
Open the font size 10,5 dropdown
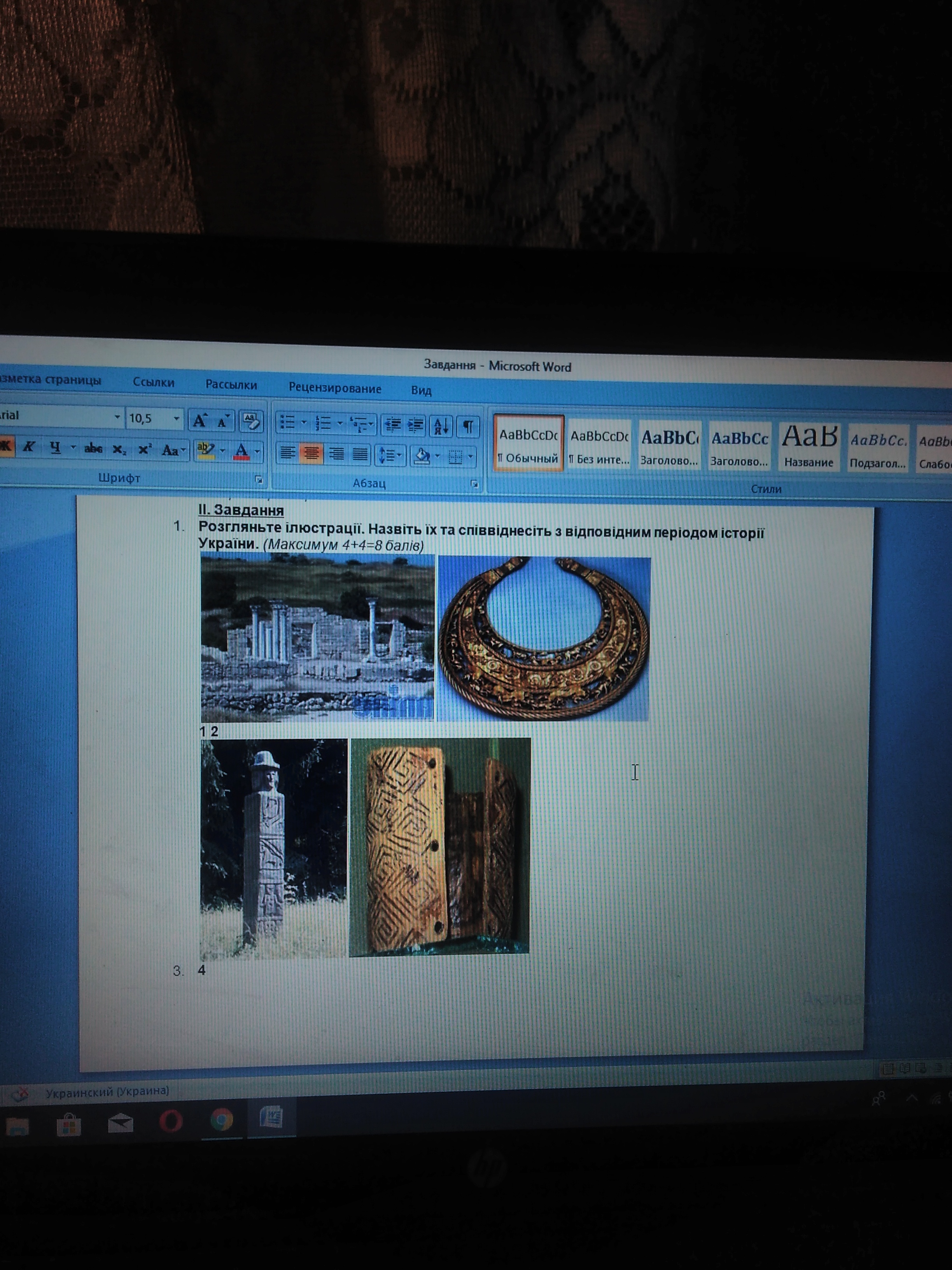coord(176,419)
